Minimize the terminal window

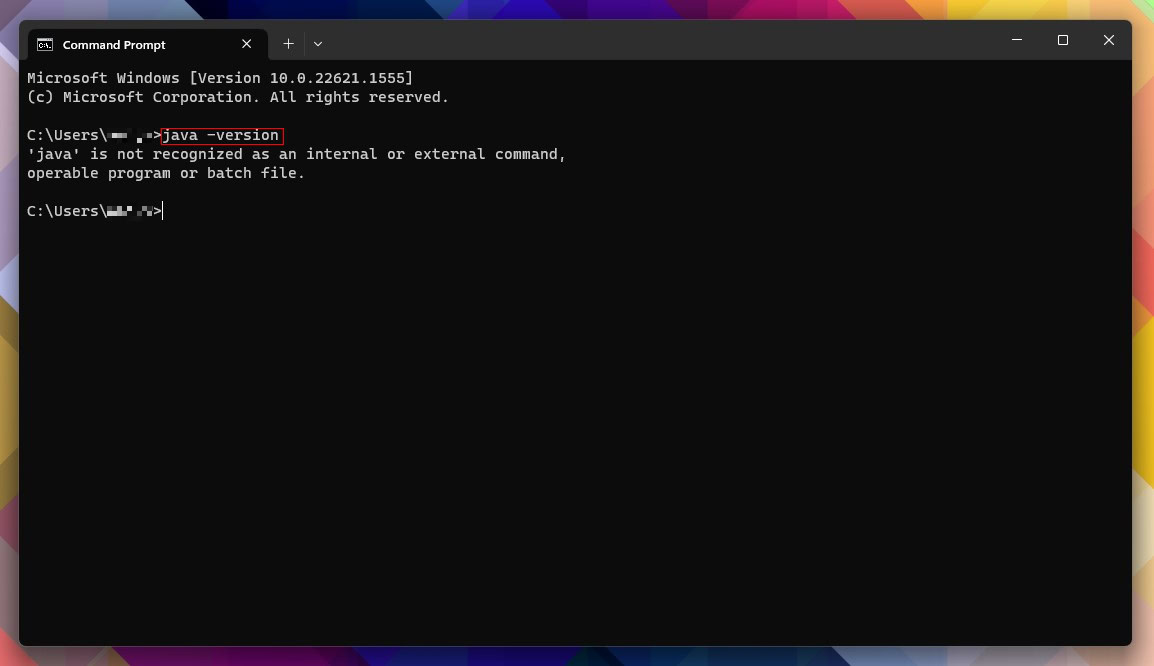click(1017, 40)
